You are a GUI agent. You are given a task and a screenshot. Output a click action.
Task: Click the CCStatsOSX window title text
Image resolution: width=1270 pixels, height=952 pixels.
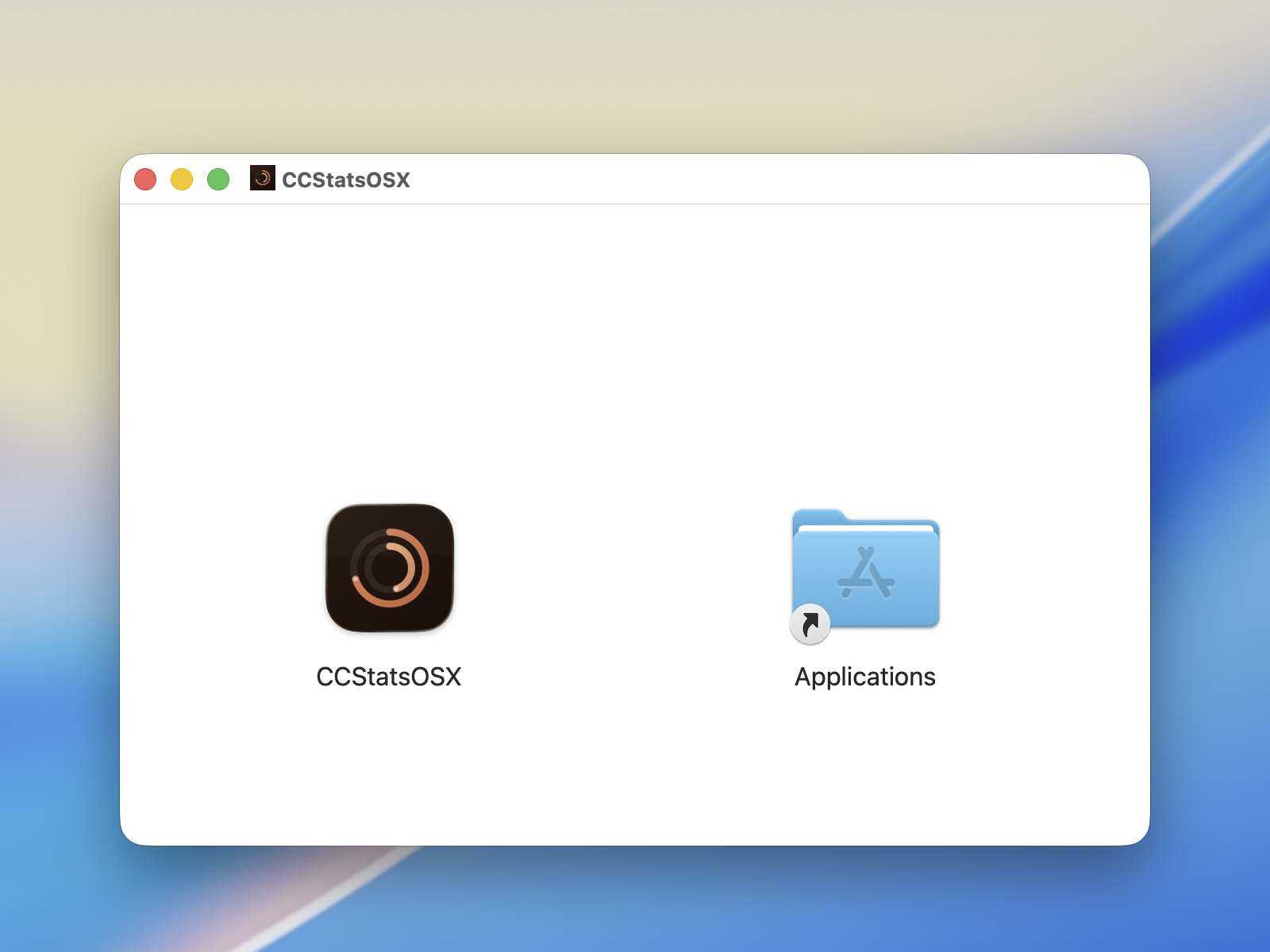346,180
